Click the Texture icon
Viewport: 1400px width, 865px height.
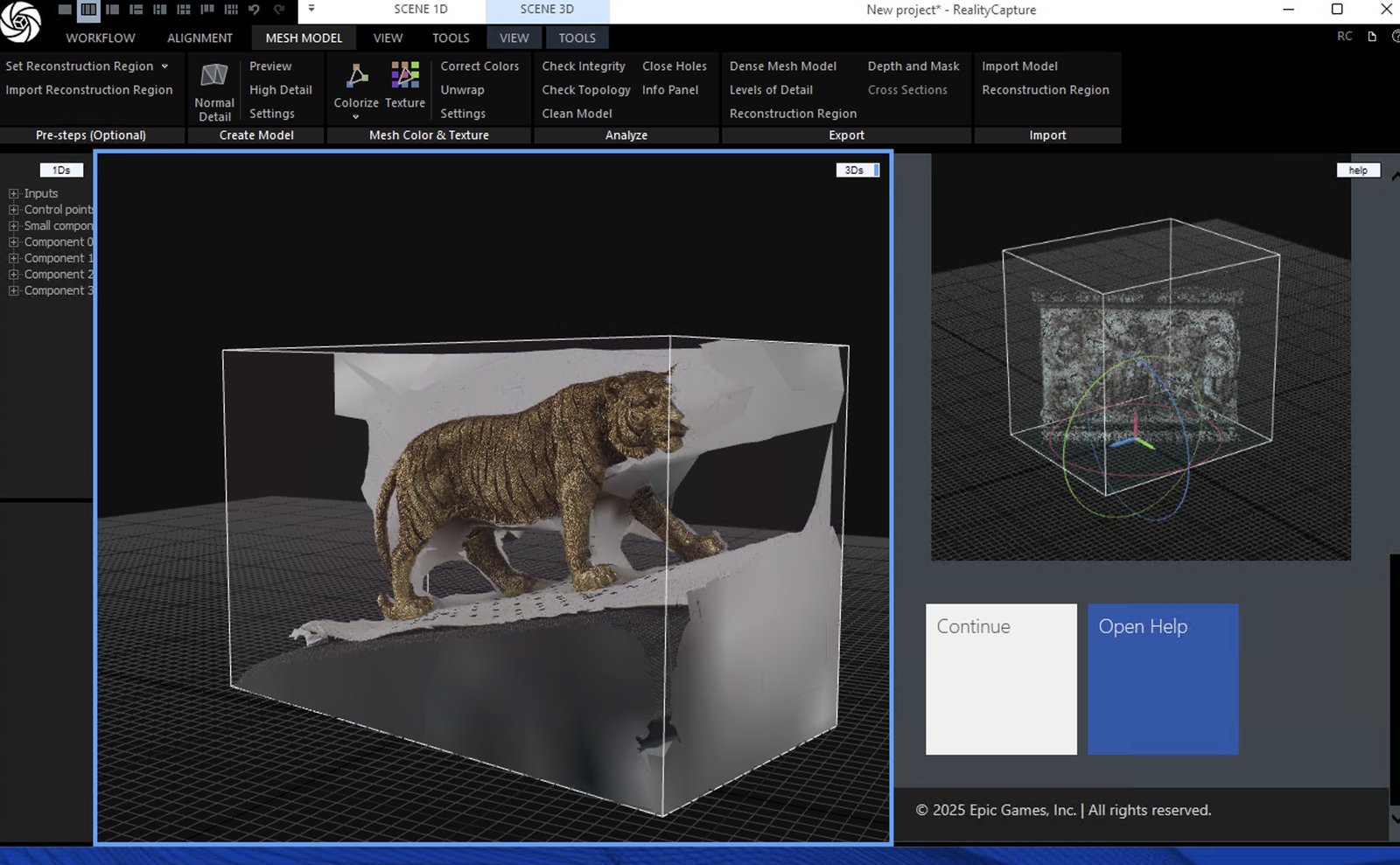click(x=405, y=75)
